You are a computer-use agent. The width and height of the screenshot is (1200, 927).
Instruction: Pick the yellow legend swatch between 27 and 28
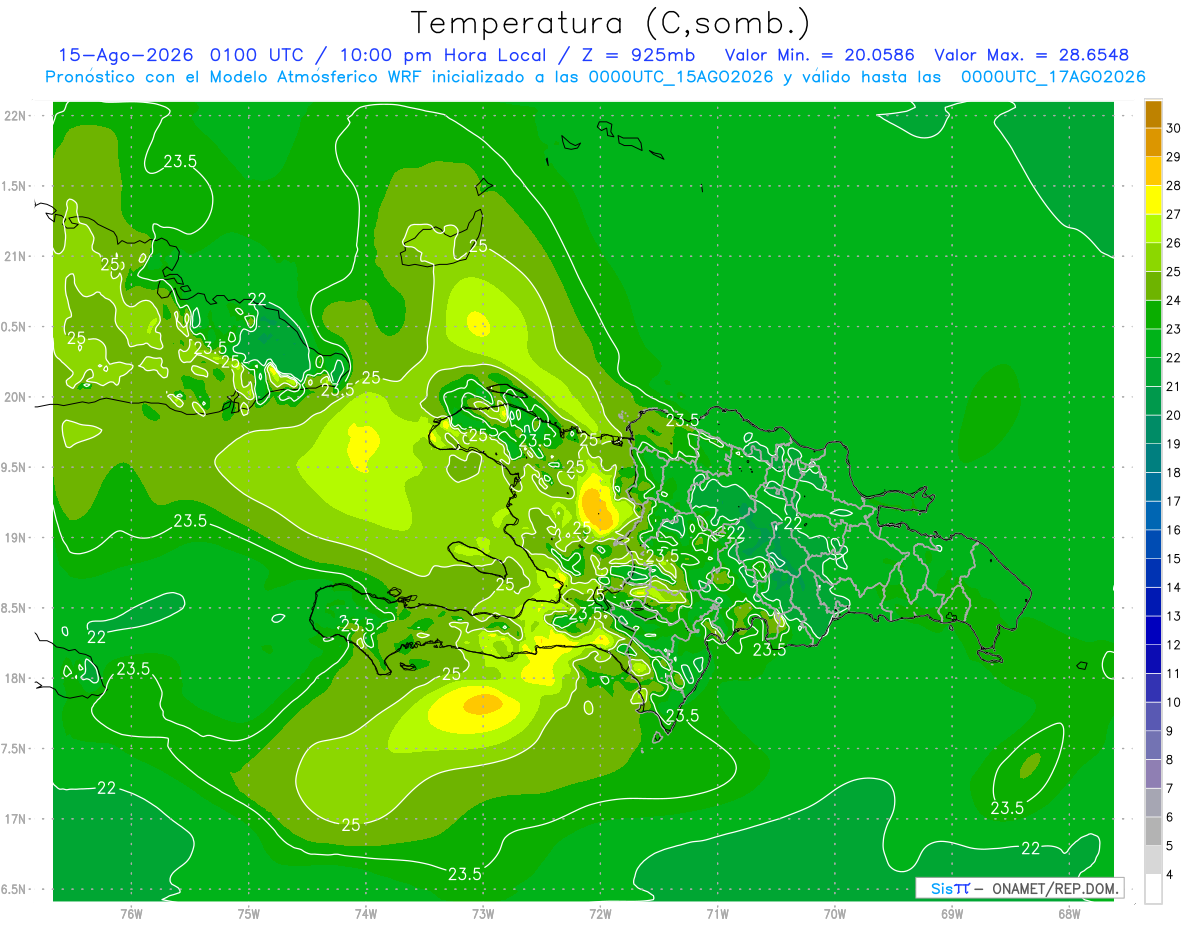pos(1153,200)
